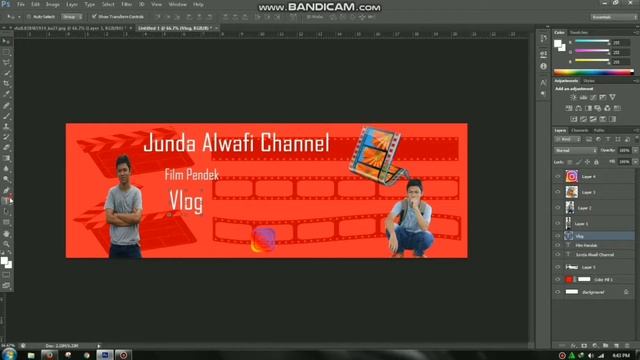
Task: Hide Layer 4 with eye icon
Action: click(558, 176)
